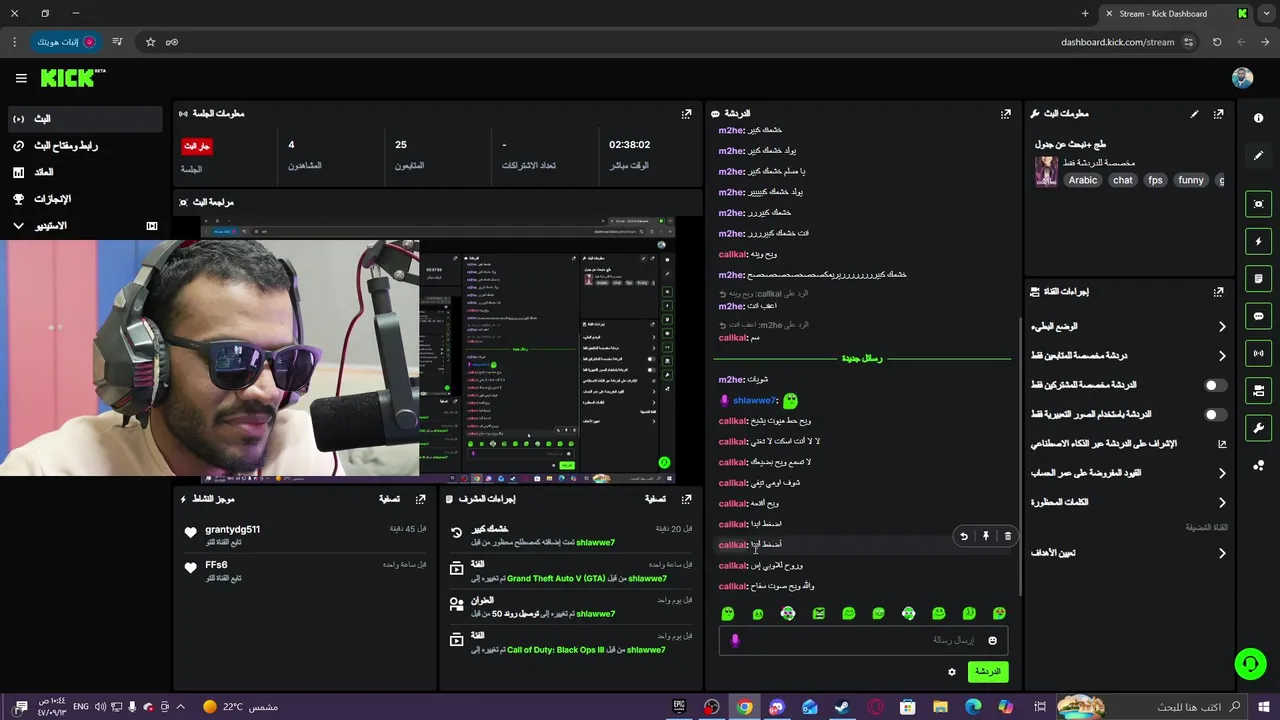1280x720 pixels.
Task: Open the emoji picker in message box
Action: coord(992,641)
